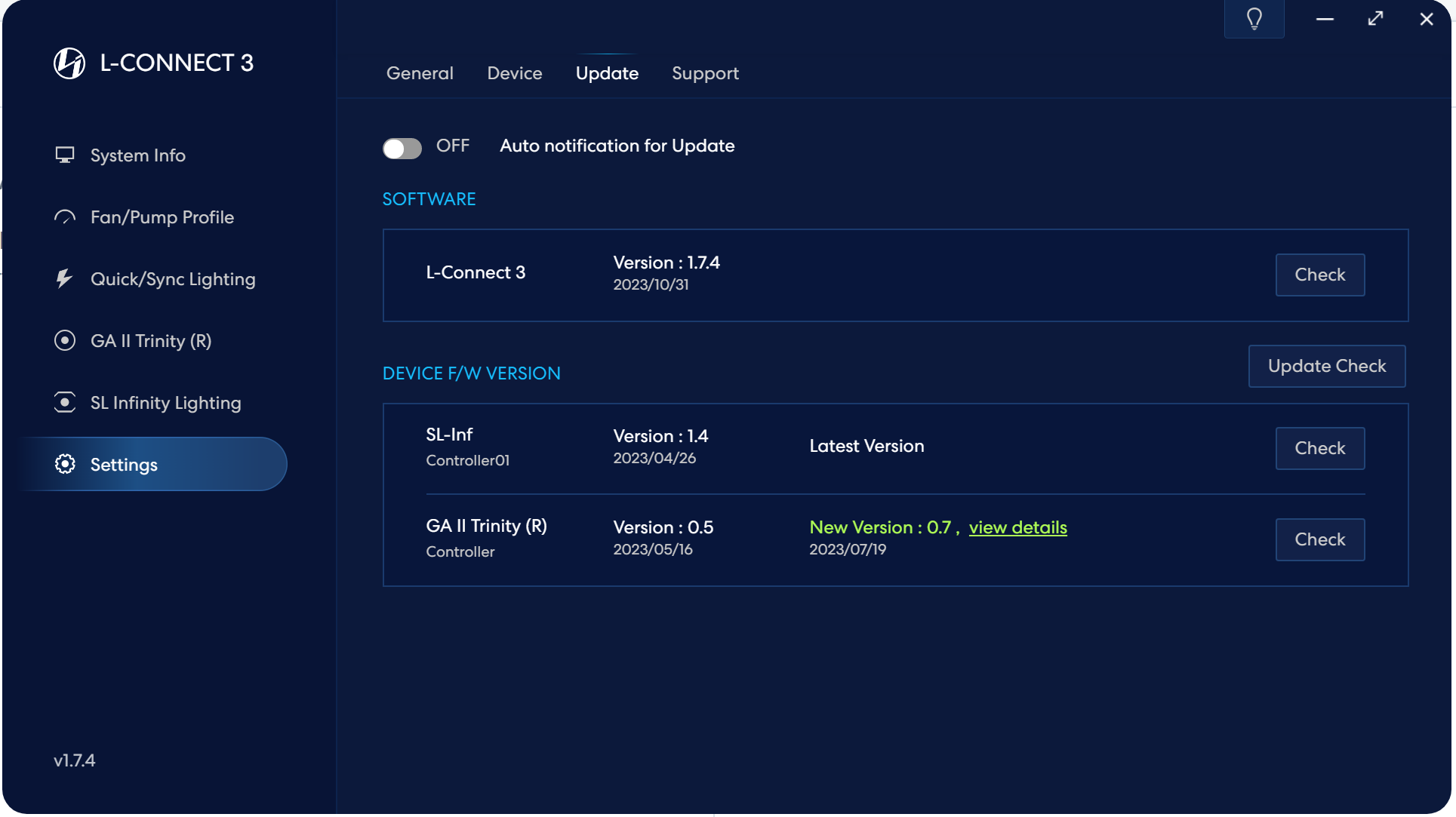Enable auto notification for Update toggle
The width and height of the screenshot is (1456, 817).
coord(402,148)
